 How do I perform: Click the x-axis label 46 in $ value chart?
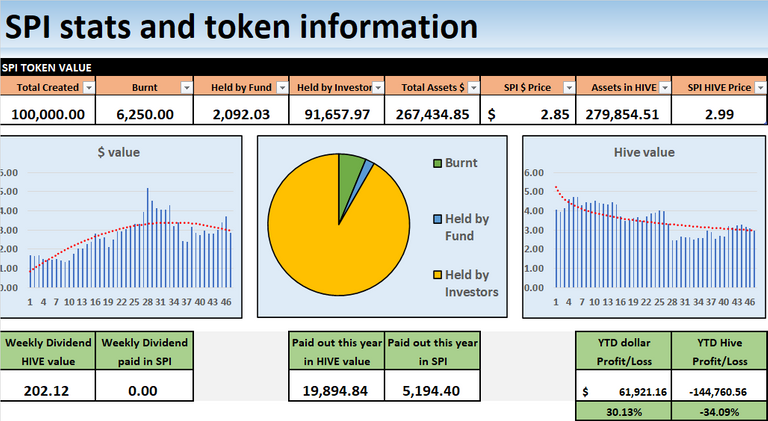(226, 303)
